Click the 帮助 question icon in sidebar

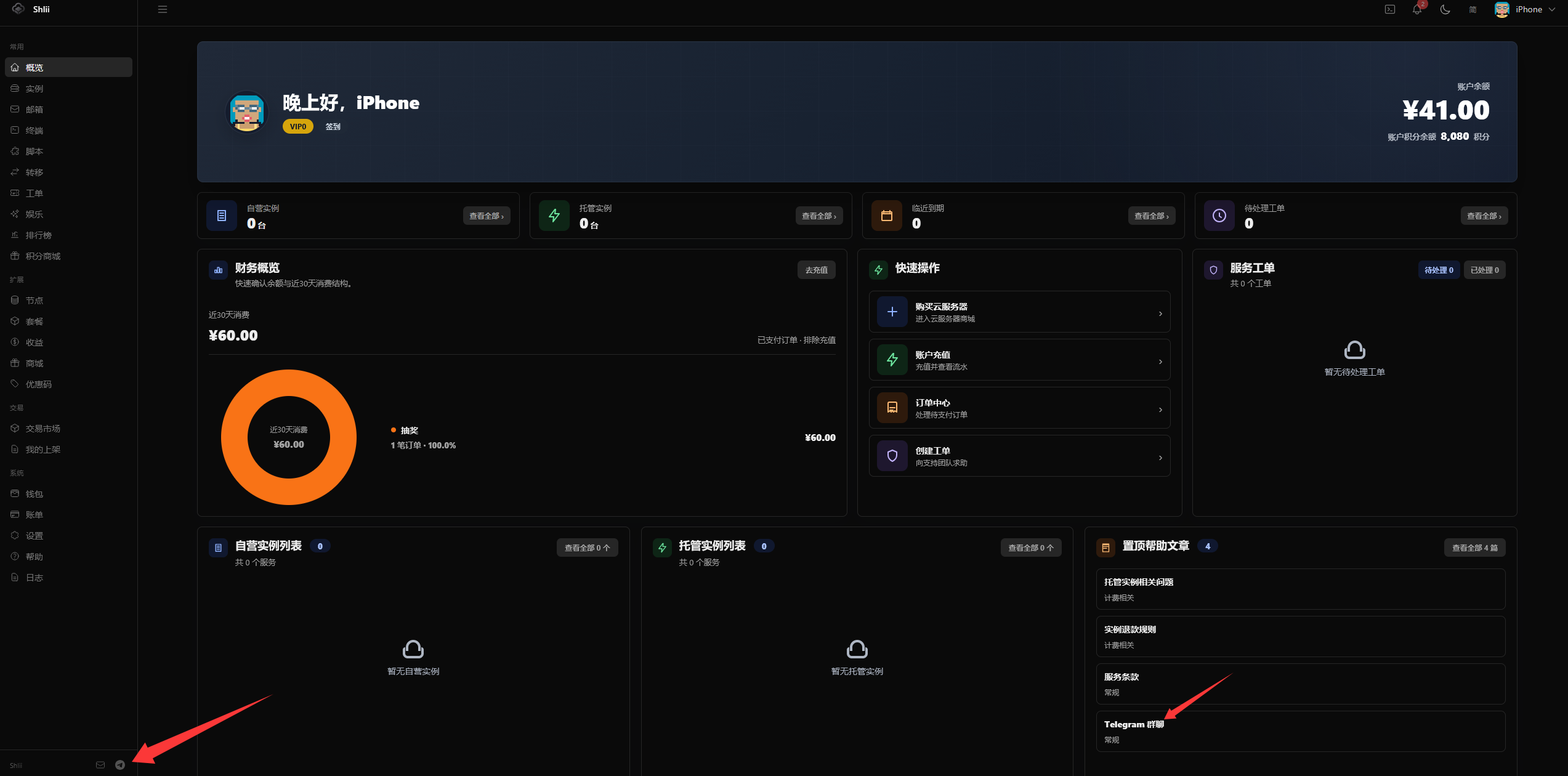point(15,556)
